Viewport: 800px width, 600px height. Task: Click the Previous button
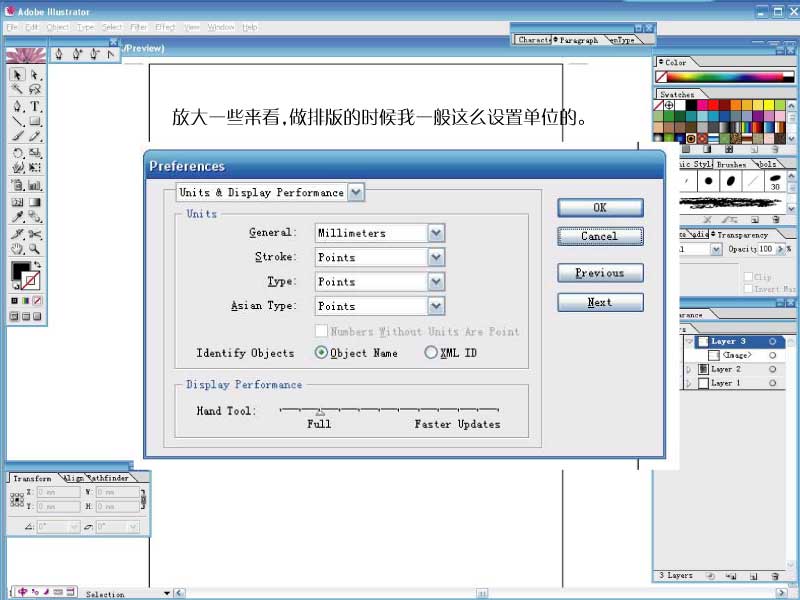point(600,273)
